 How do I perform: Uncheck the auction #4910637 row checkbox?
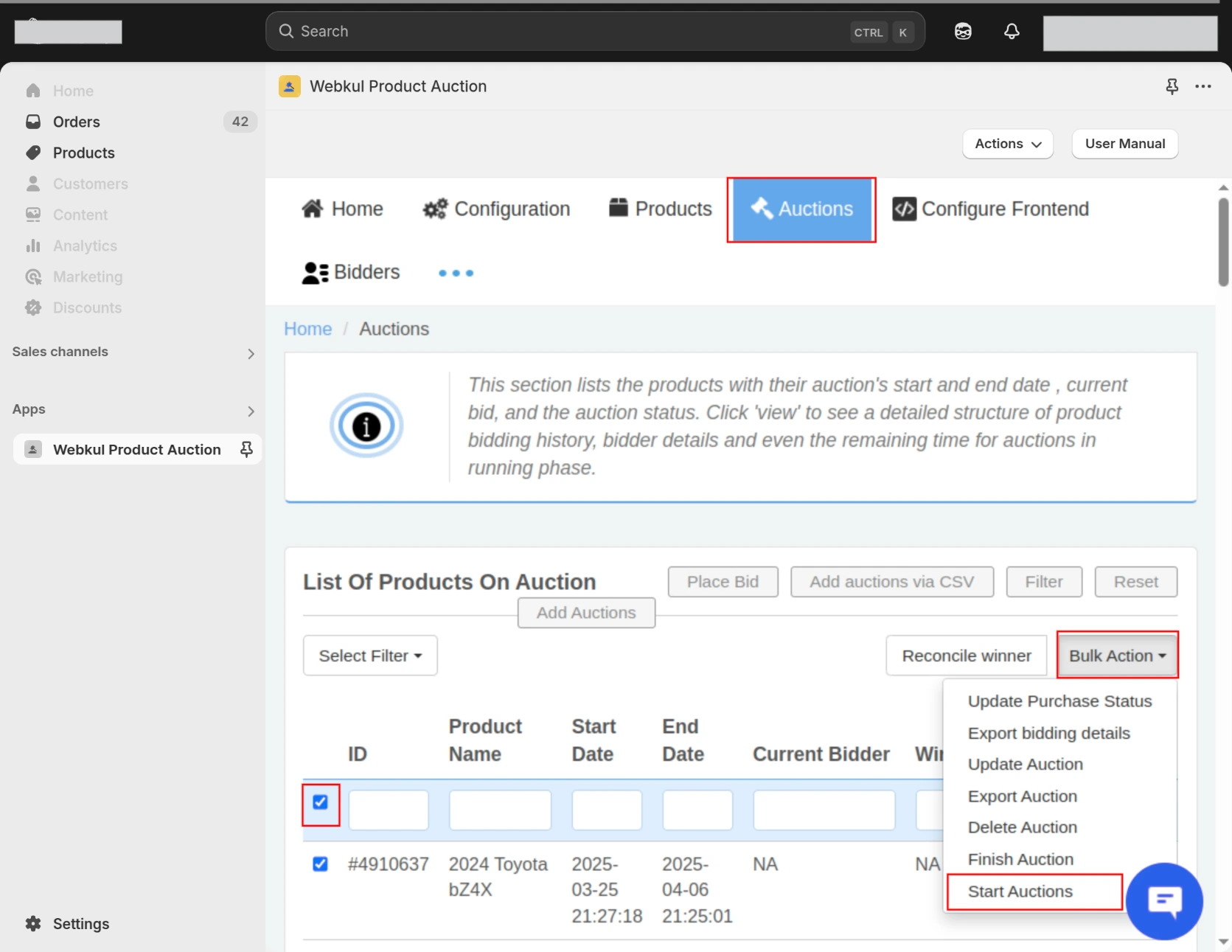[320, 864]
